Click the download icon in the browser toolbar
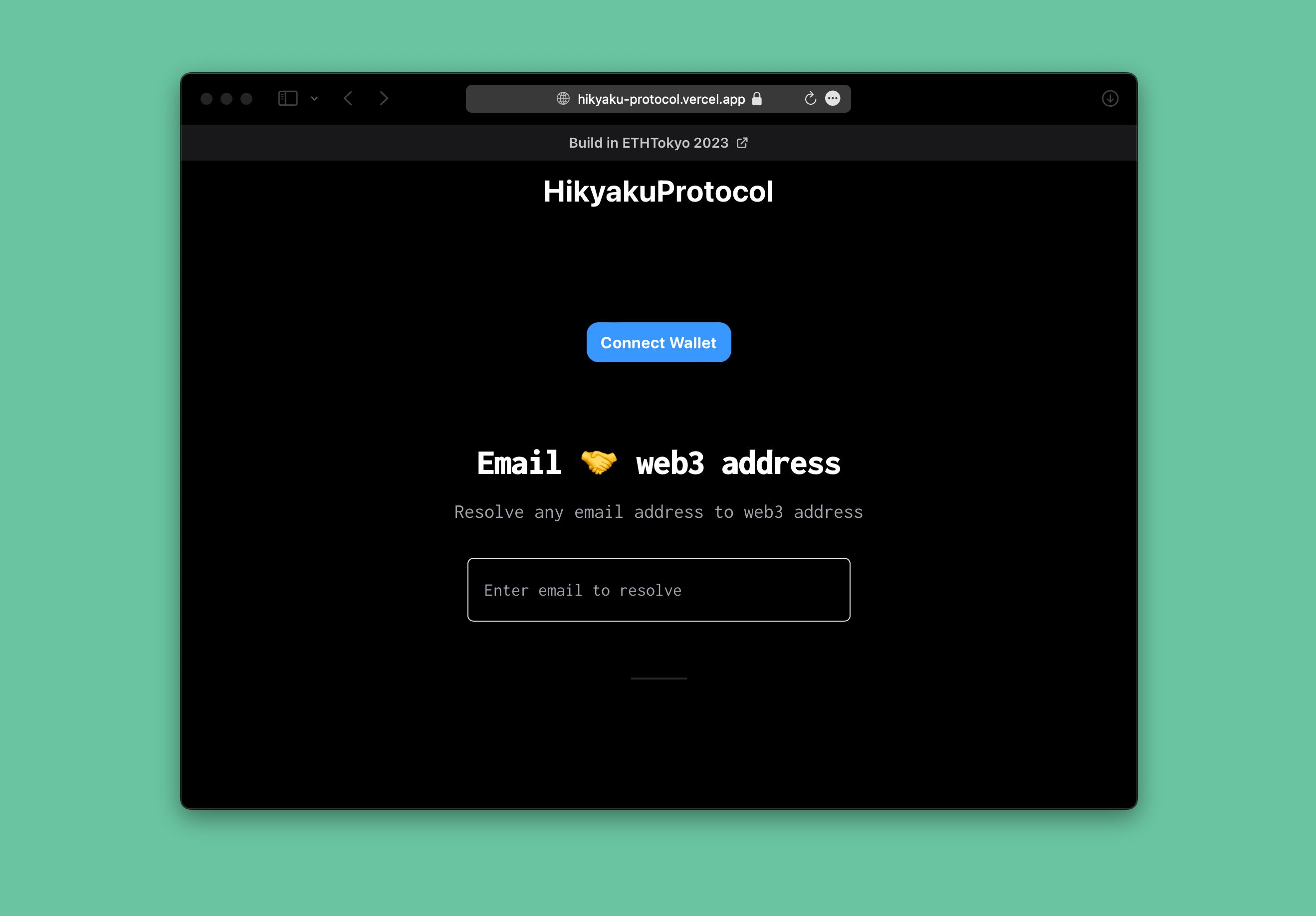Viewport: 1316px width, 916px height. (1109, 98)
